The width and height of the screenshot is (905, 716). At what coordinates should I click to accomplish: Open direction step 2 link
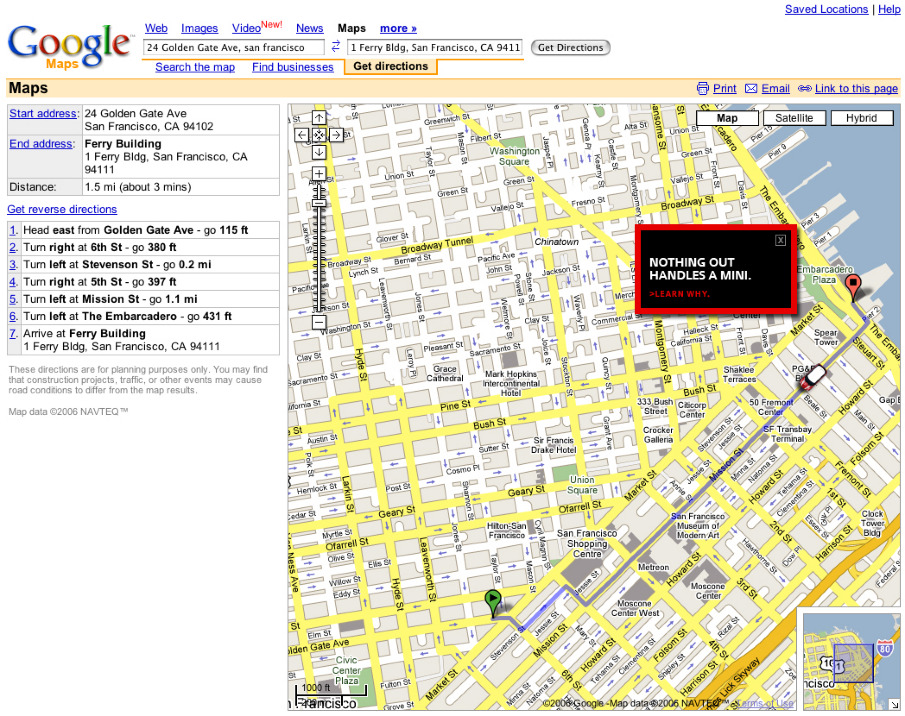[x=13, y=248]
